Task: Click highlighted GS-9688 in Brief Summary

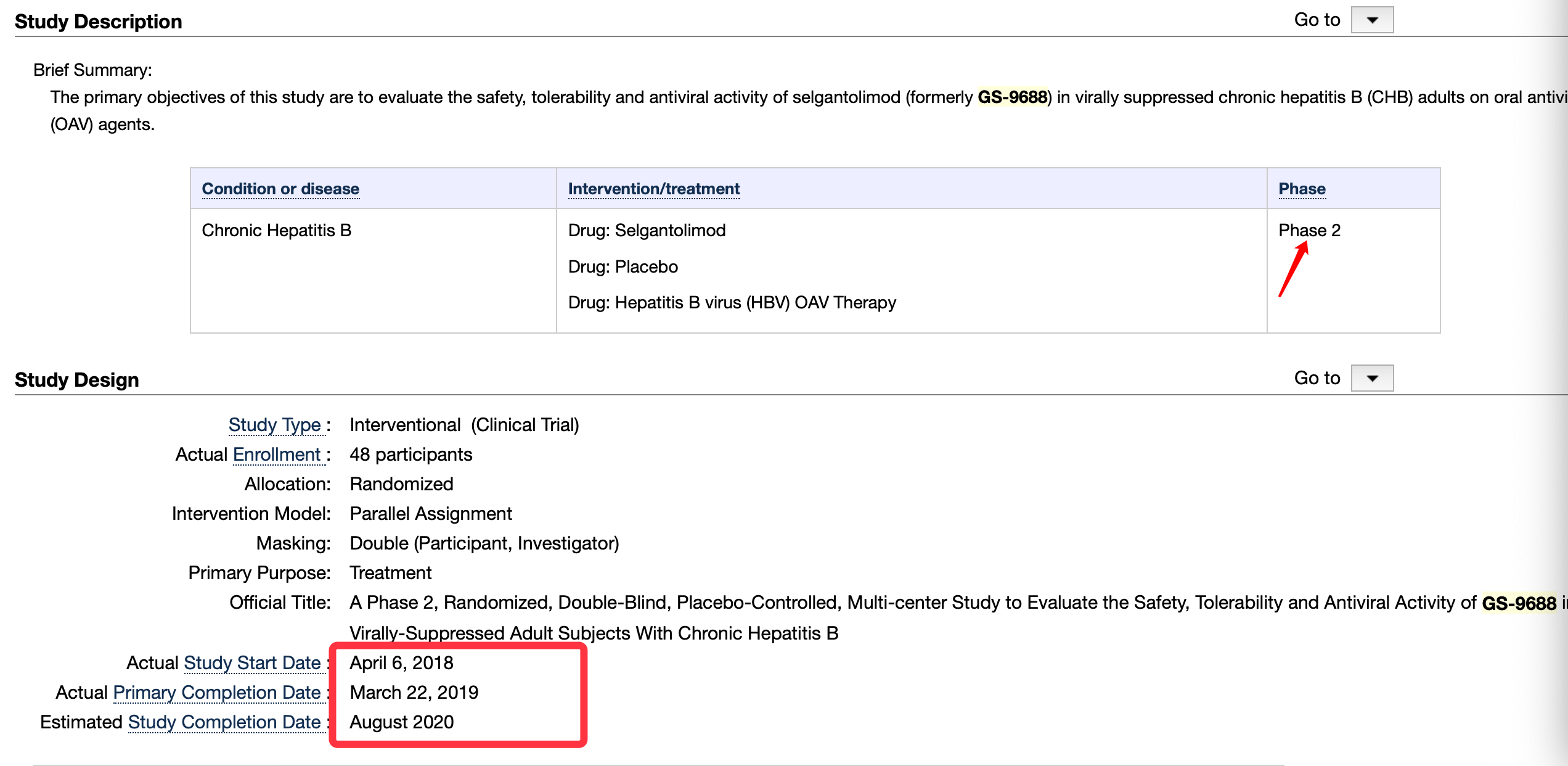Action: (x=1013, y=97)
